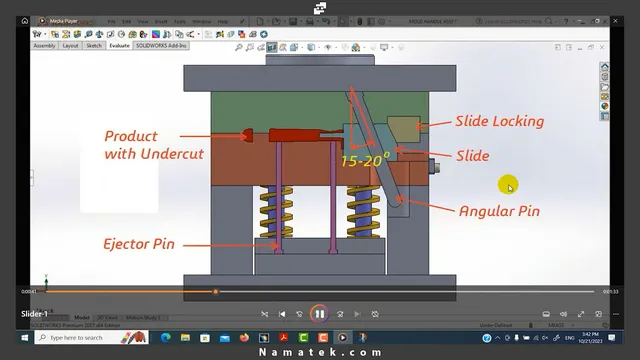640x360 pixels.
Task: Click the Media Player home icon
Action: click(x=25, y=21)
